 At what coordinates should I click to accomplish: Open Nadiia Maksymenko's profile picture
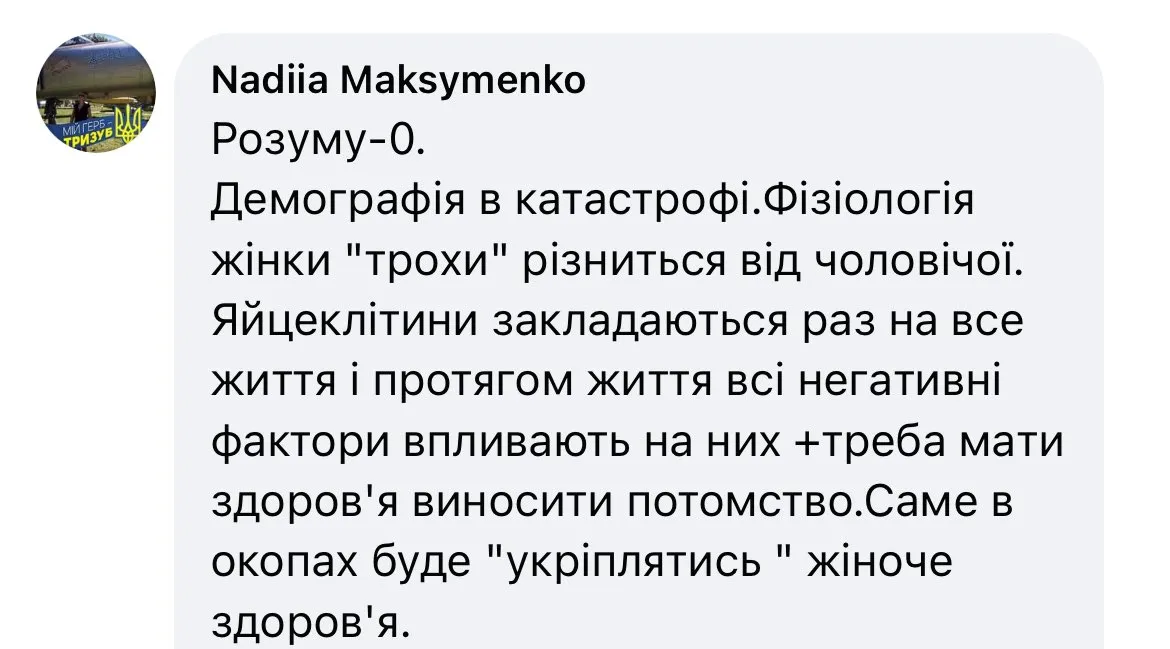point(96,93)
